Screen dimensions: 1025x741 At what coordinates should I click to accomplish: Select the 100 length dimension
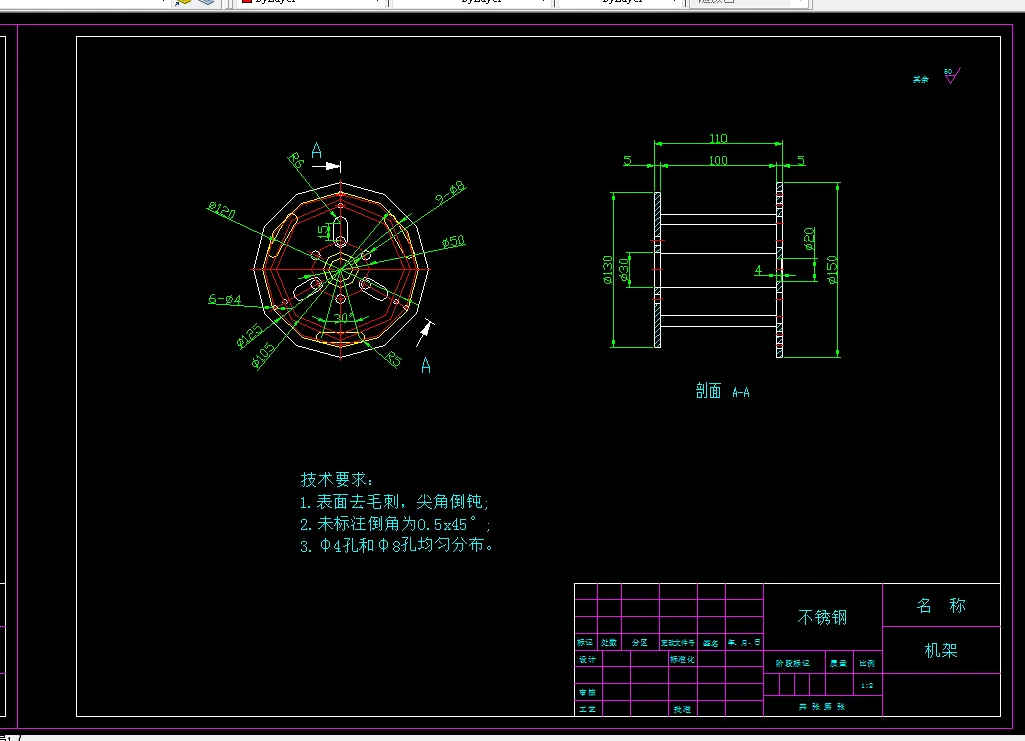[x=718, y=161]
